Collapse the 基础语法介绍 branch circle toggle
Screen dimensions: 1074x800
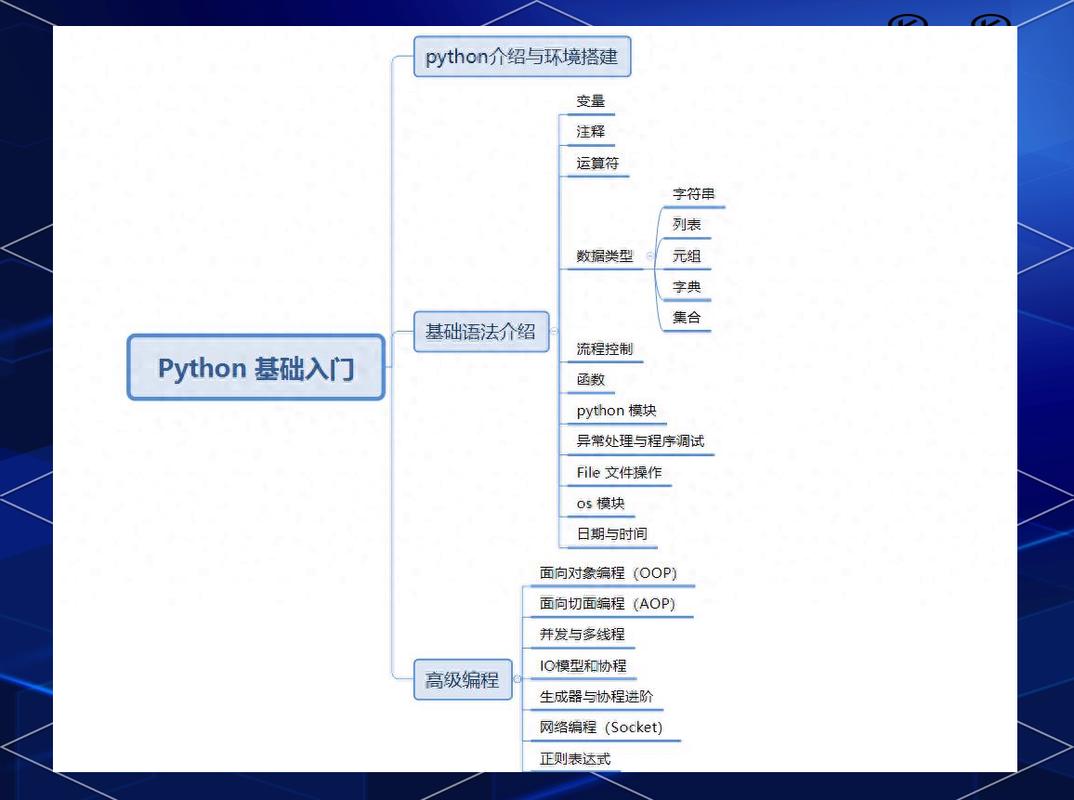coord(554,332)
